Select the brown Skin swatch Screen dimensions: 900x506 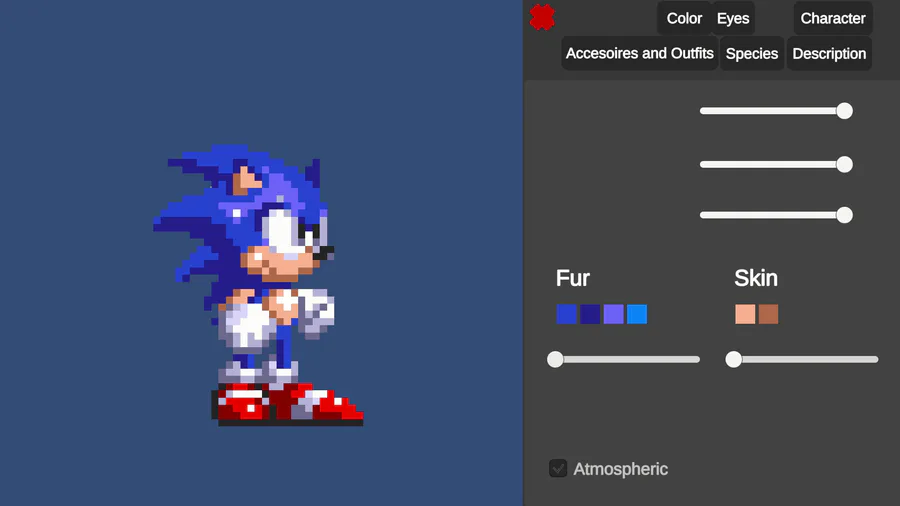(769, 314)
